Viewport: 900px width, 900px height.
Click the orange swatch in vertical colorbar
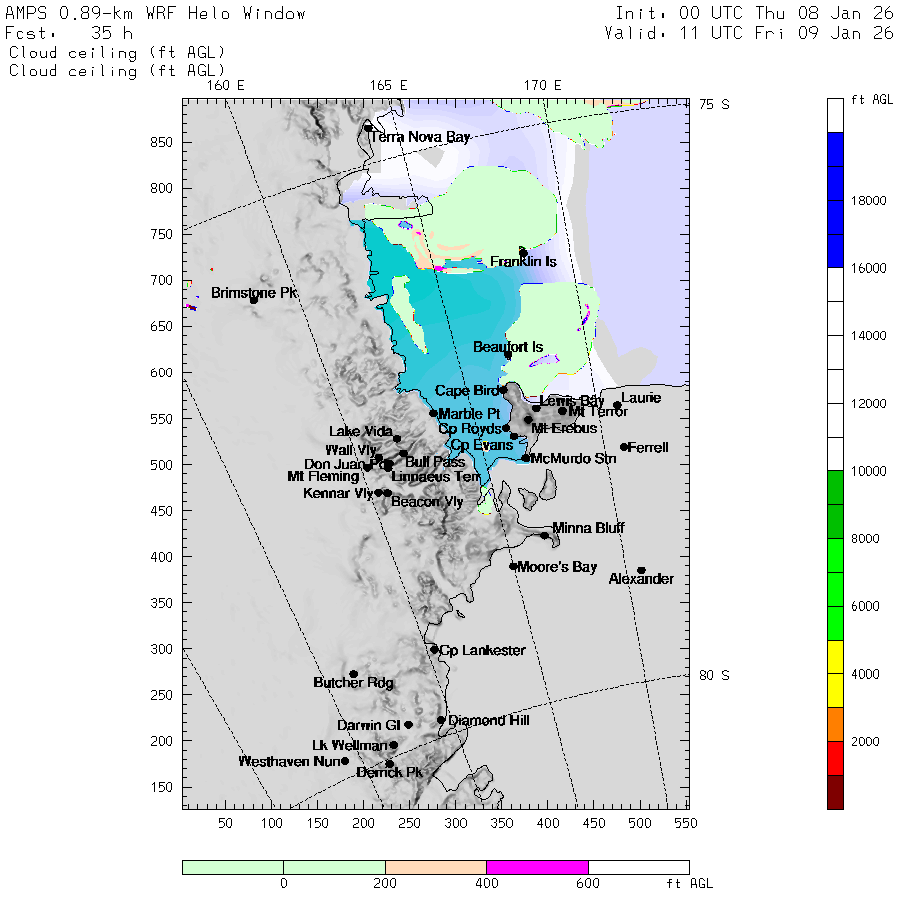[835, 724]
